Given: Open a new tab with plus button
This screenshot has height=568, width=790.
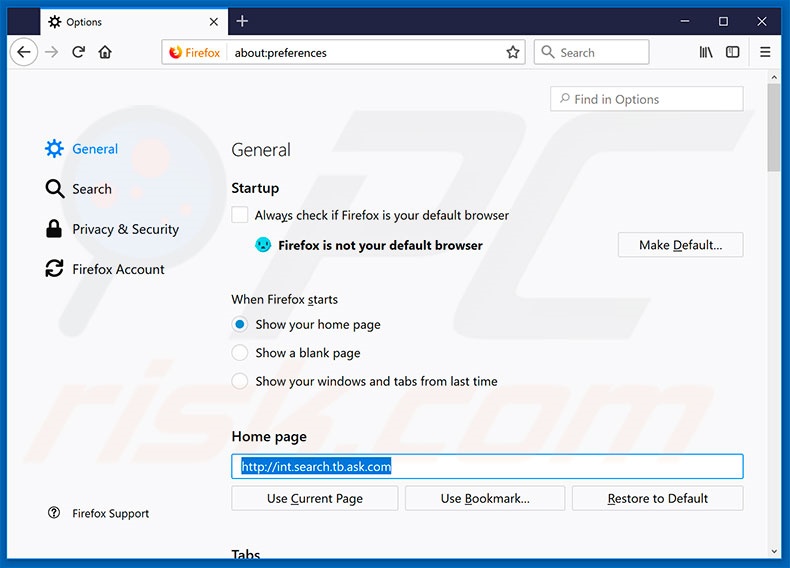Looking at the screenshot, I should point(242,21).
